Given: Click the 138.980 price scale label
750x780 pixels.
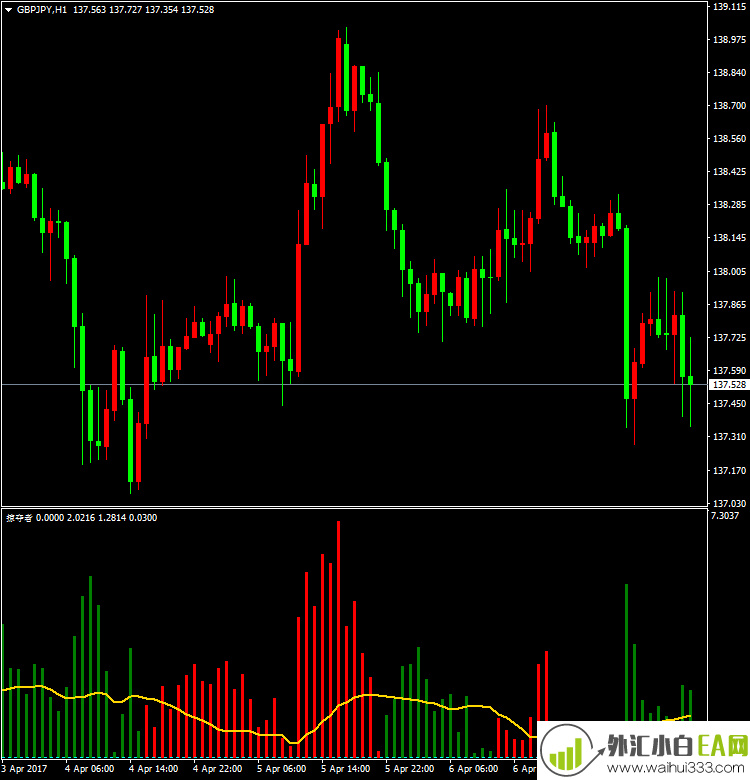Looking at the screenshot, I should 727,40.
